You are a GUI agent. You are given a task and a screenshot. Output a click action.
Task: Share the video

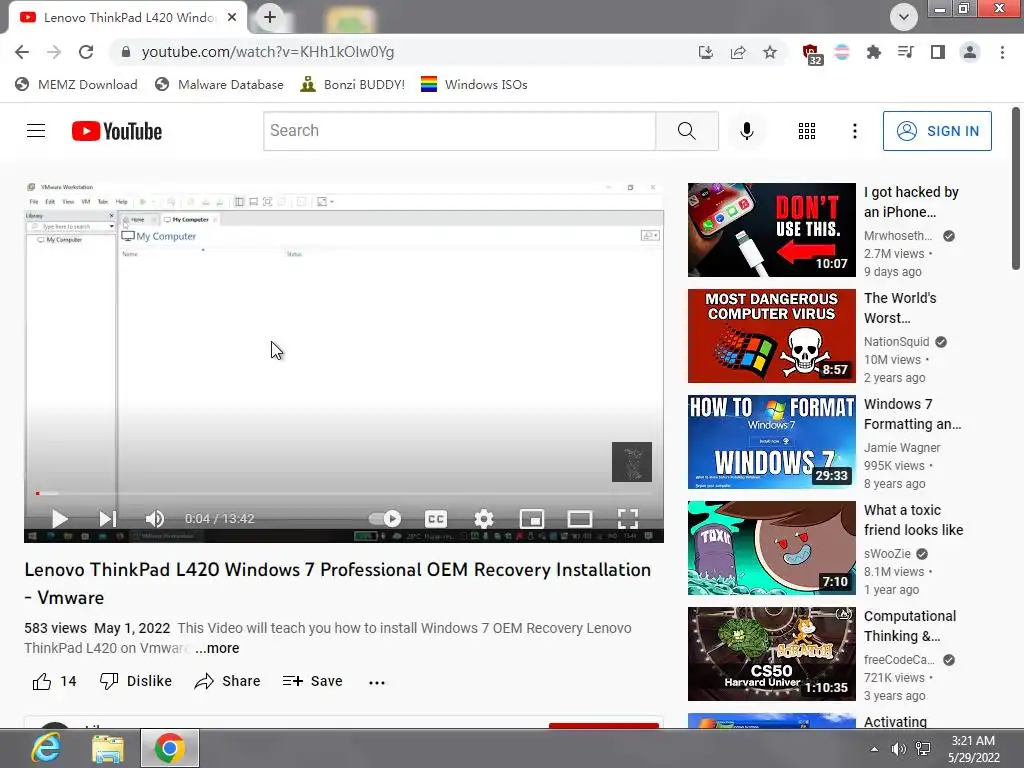tap(227, 682)
